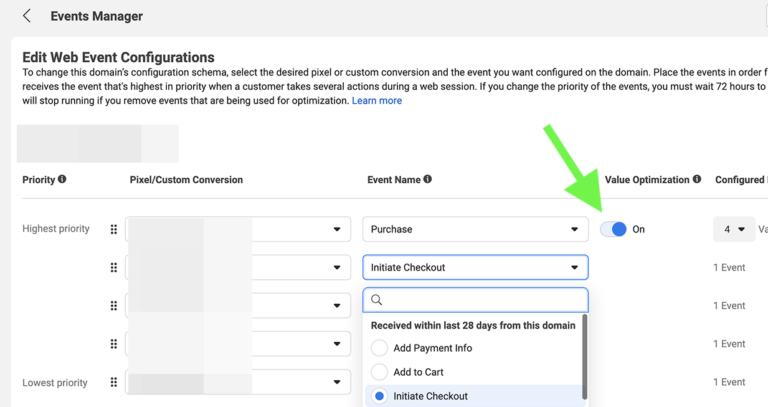The height and width of the screenshot is (407, 768).
Task: Click the search magnifier icon in dropdown
Action: coord(377,300)
